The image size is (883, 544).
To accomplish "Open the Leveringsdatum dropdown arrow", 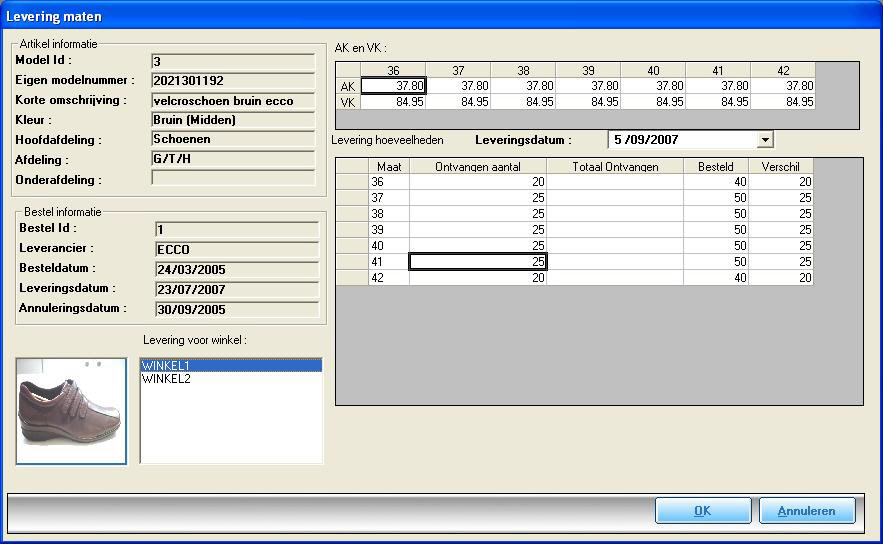I will click(765, 140).
